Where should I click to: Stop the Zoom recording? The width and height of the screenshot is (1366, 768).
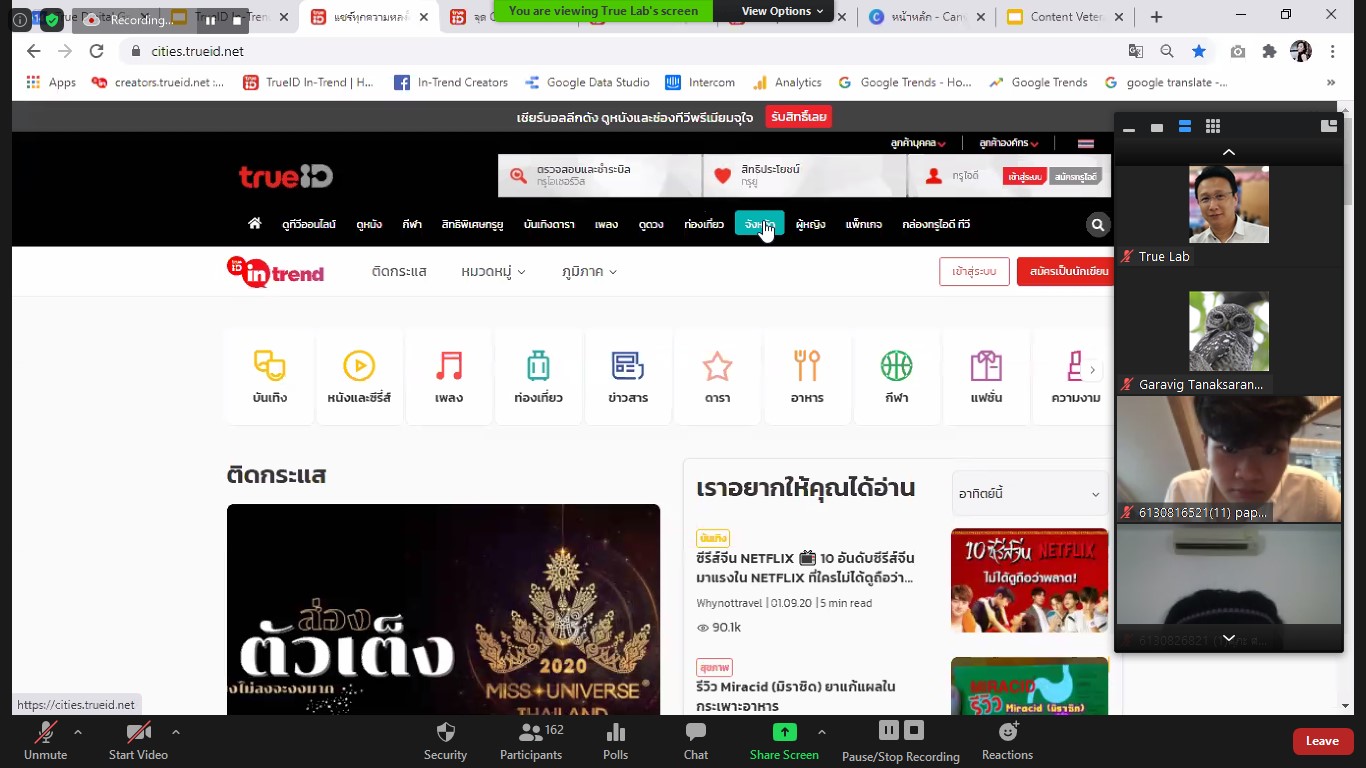914,731
